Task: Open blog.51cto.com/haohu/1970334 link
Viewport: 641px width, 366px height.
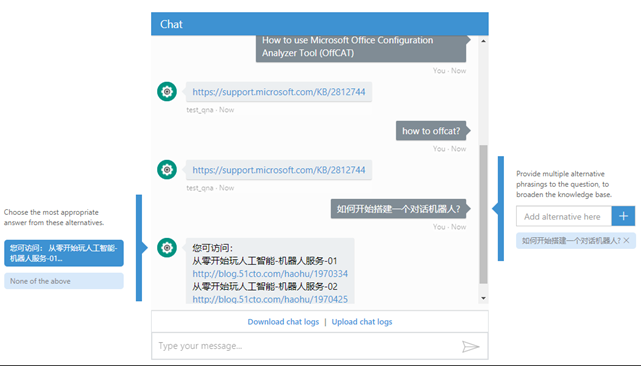Action: (x=270, y=274)
